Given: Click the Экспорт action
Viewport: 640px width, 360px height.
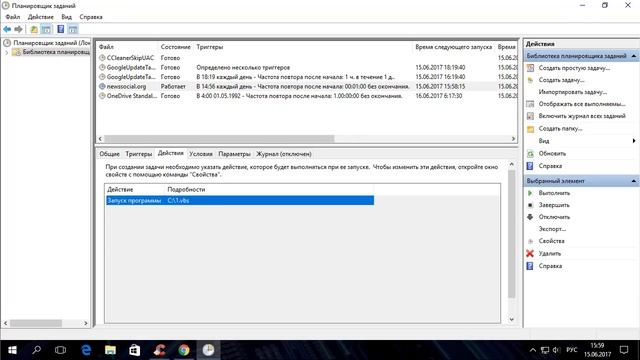Looking at the screenshot, I should 552,229.
